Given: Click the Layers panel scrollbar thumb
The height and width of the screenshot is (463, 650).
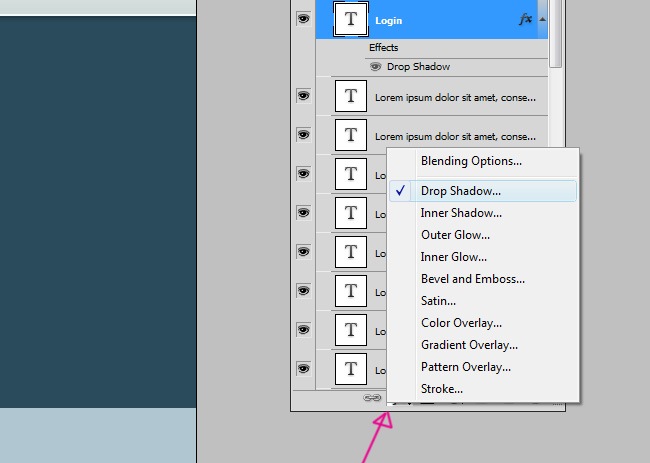Looking at the screenshot, I should pos(555,33).
